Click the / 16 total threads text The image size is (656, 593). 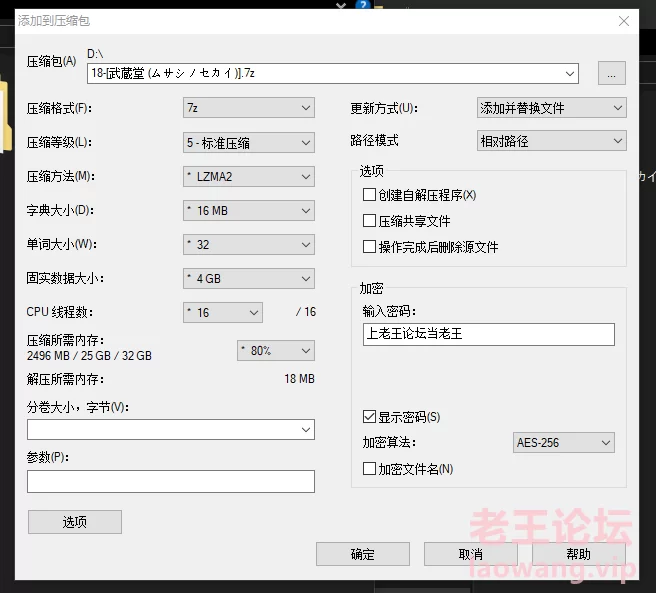(306, 312)
